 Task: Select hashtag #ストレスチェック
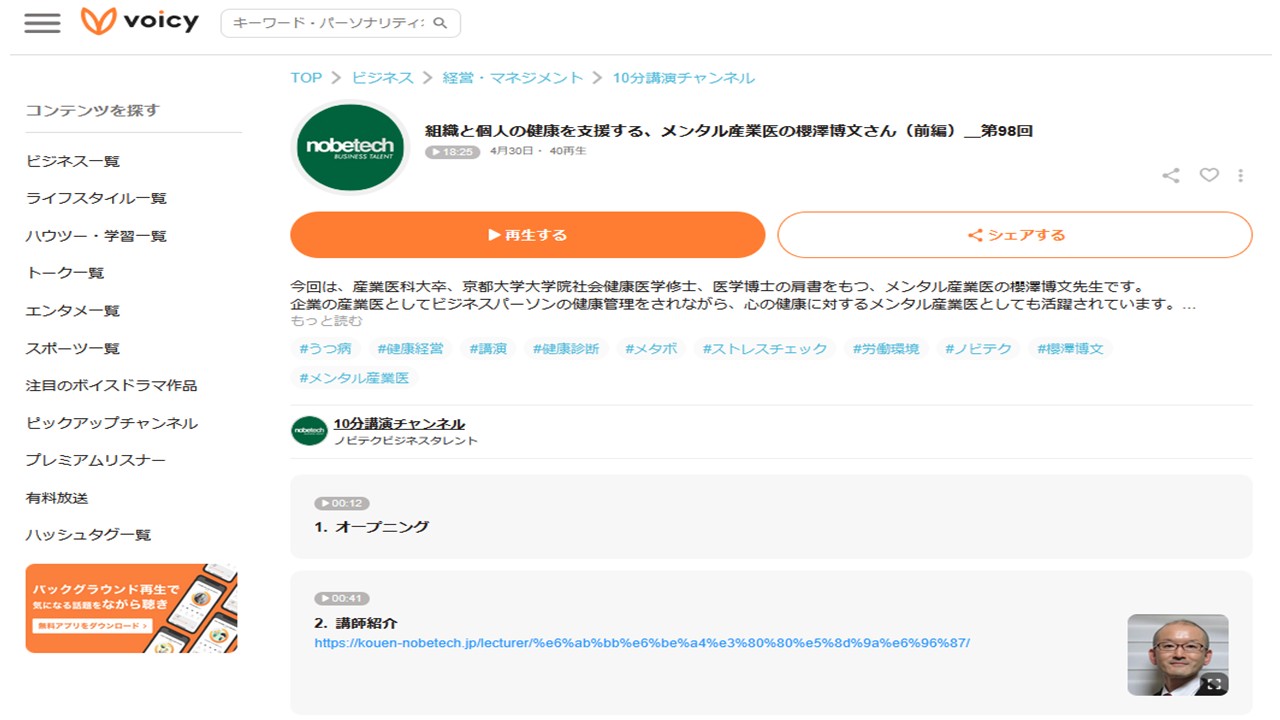tap(765, 349)
